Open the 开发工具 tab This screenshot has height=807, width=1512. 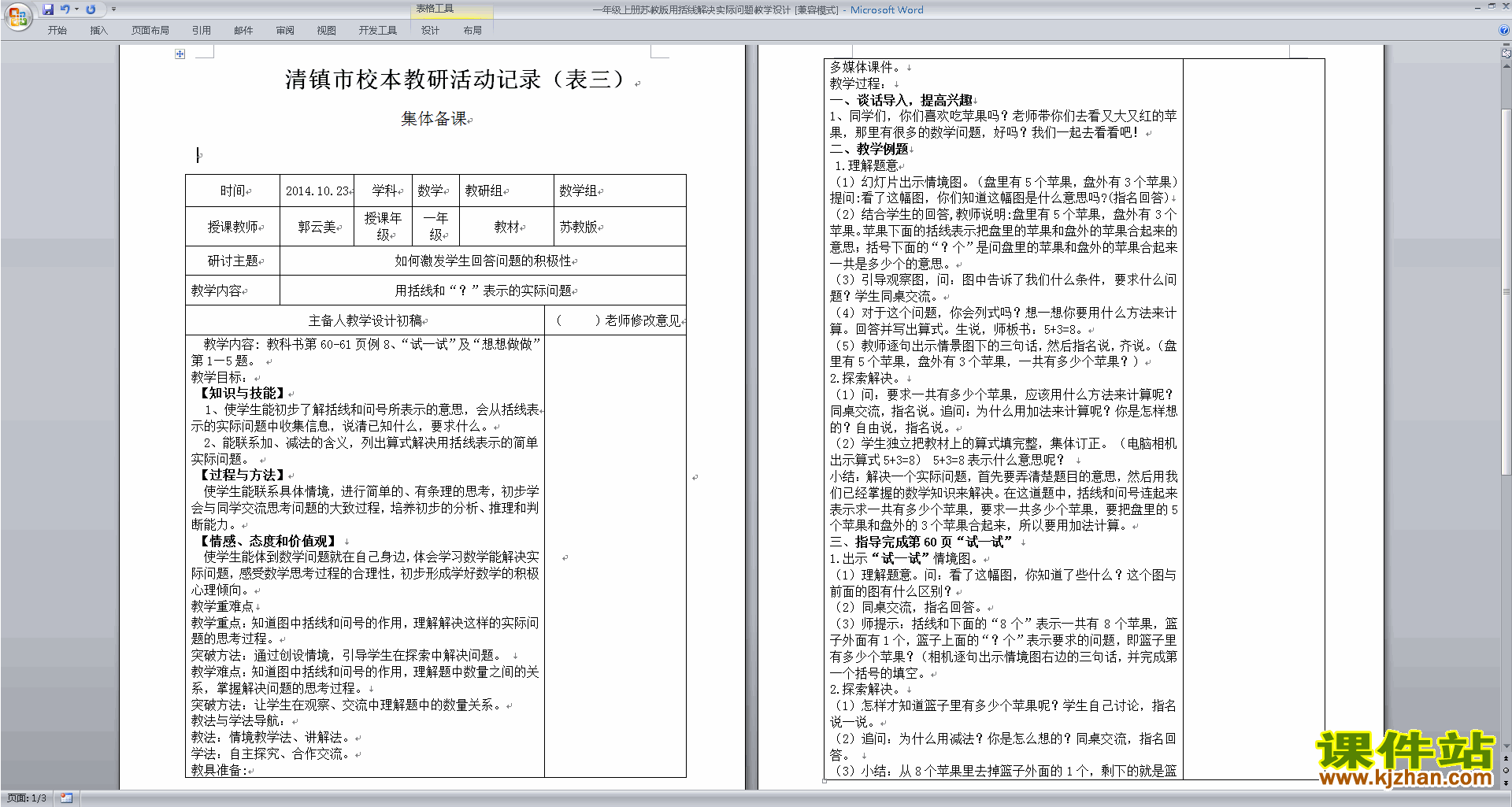[x=378, y=31]
